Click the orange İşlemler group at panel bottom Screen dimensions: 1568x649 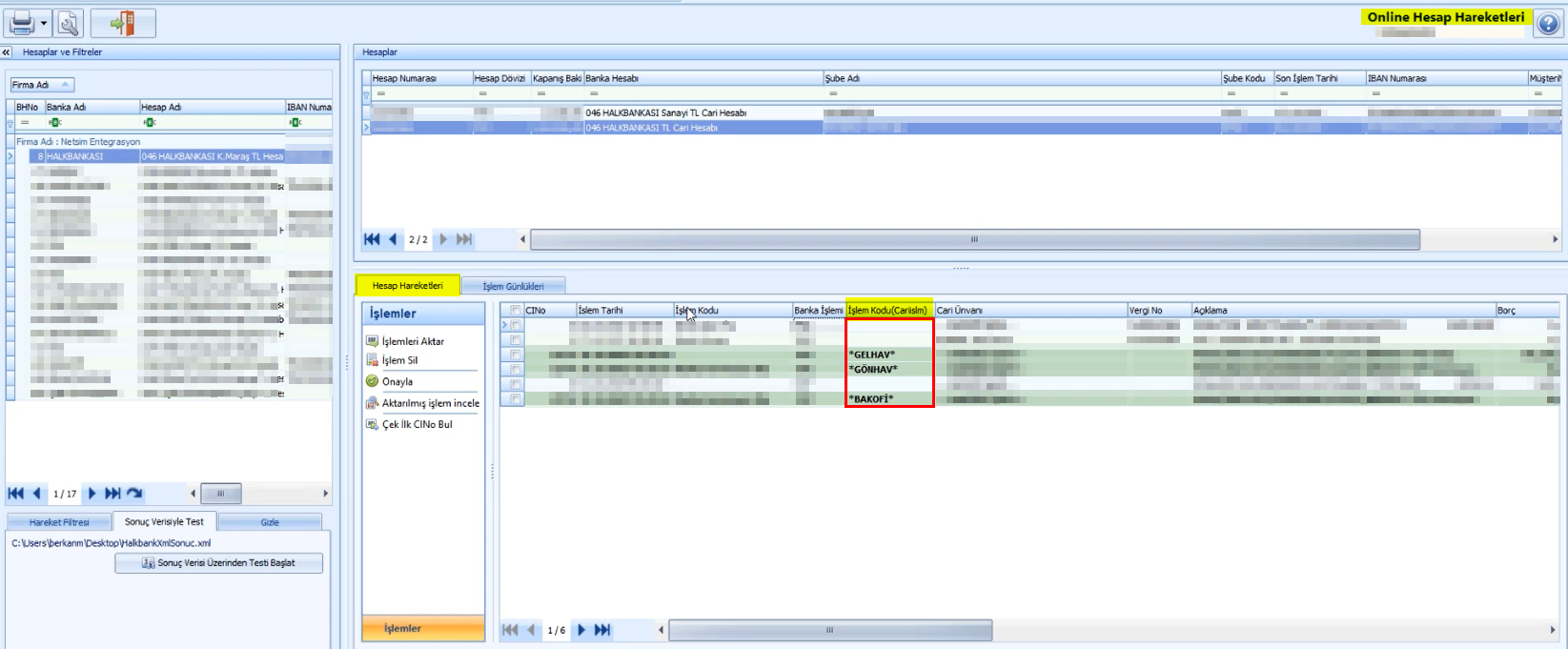point(423,629)
